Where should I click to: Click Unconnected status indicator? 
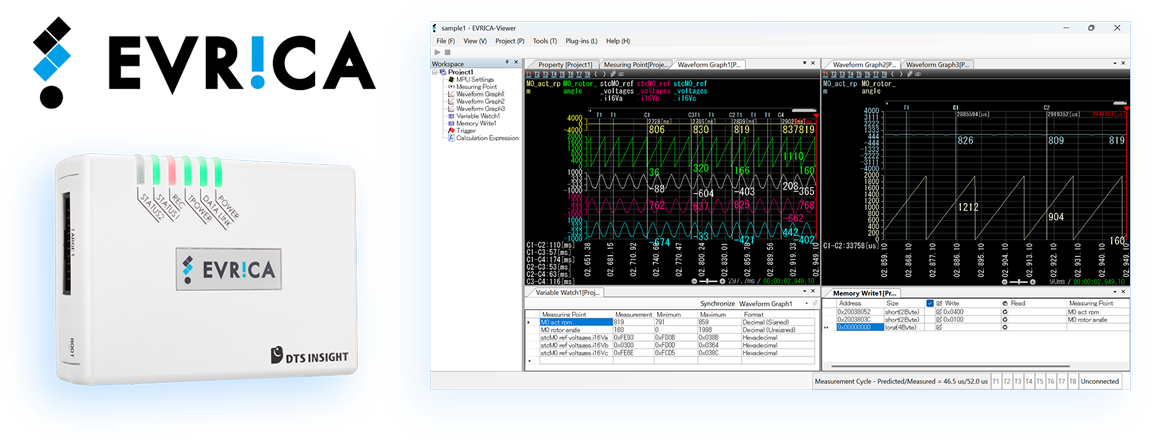(1099, 381)
